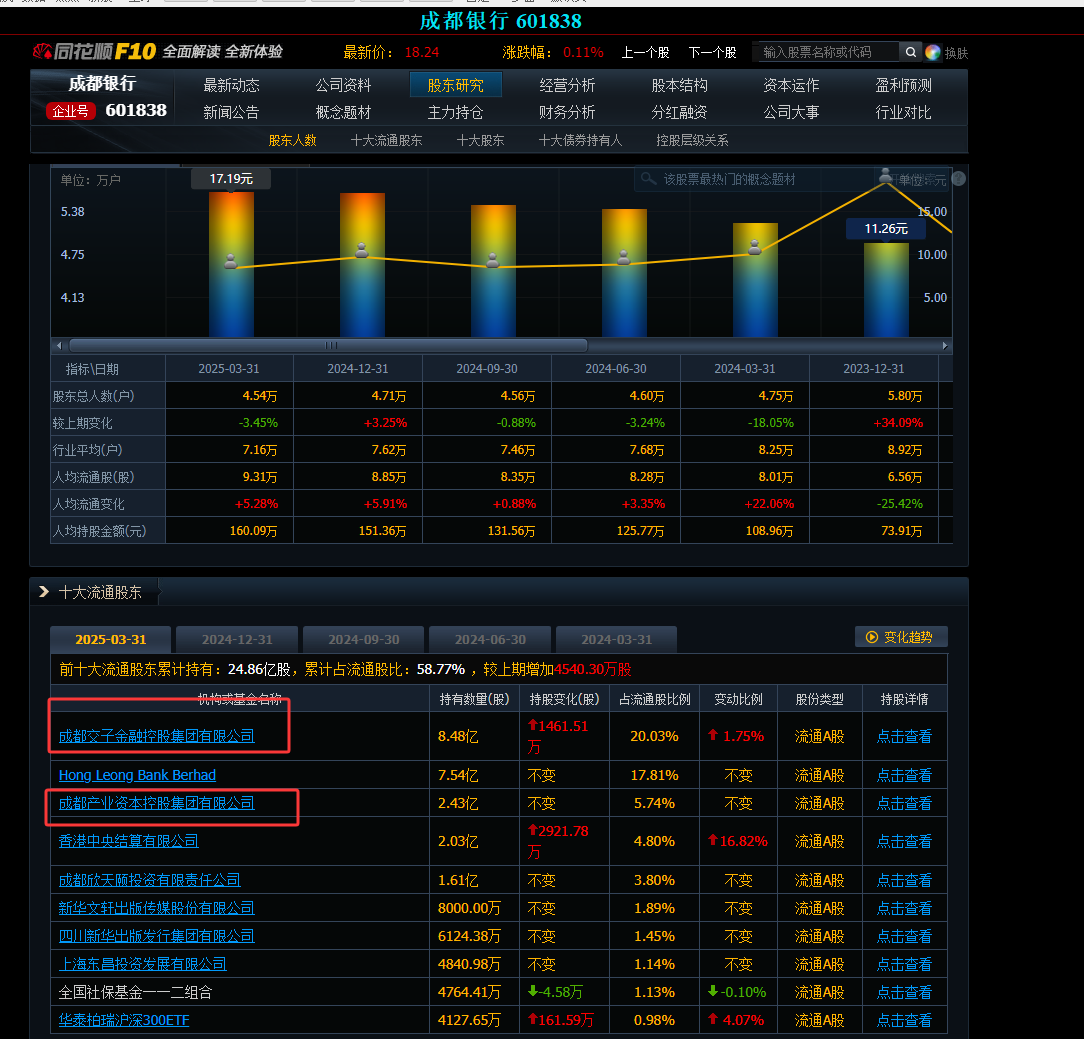
Task: Click the 企业号 badge
Action: 70,111
